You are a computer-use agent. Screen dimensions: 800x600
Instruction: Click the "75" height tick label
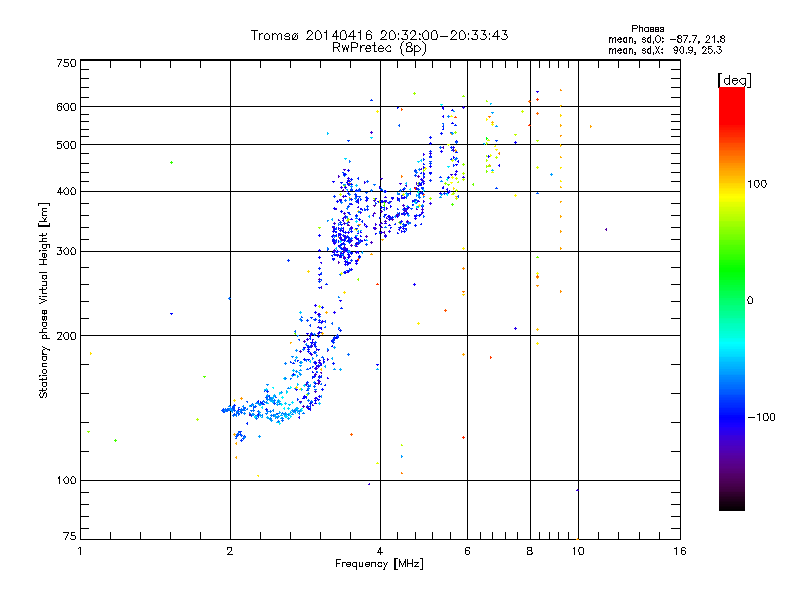coord(70,536)
